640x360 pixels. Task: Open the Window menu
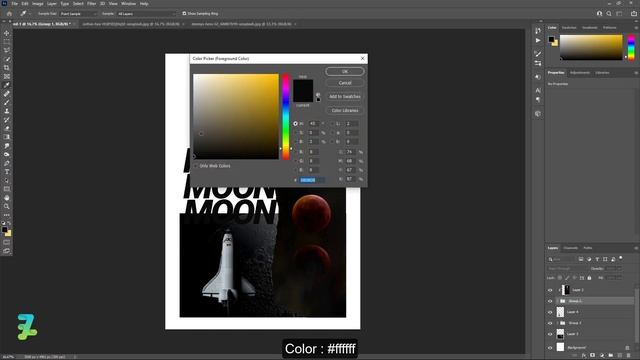pyautogui.click(x=129, y=4)
